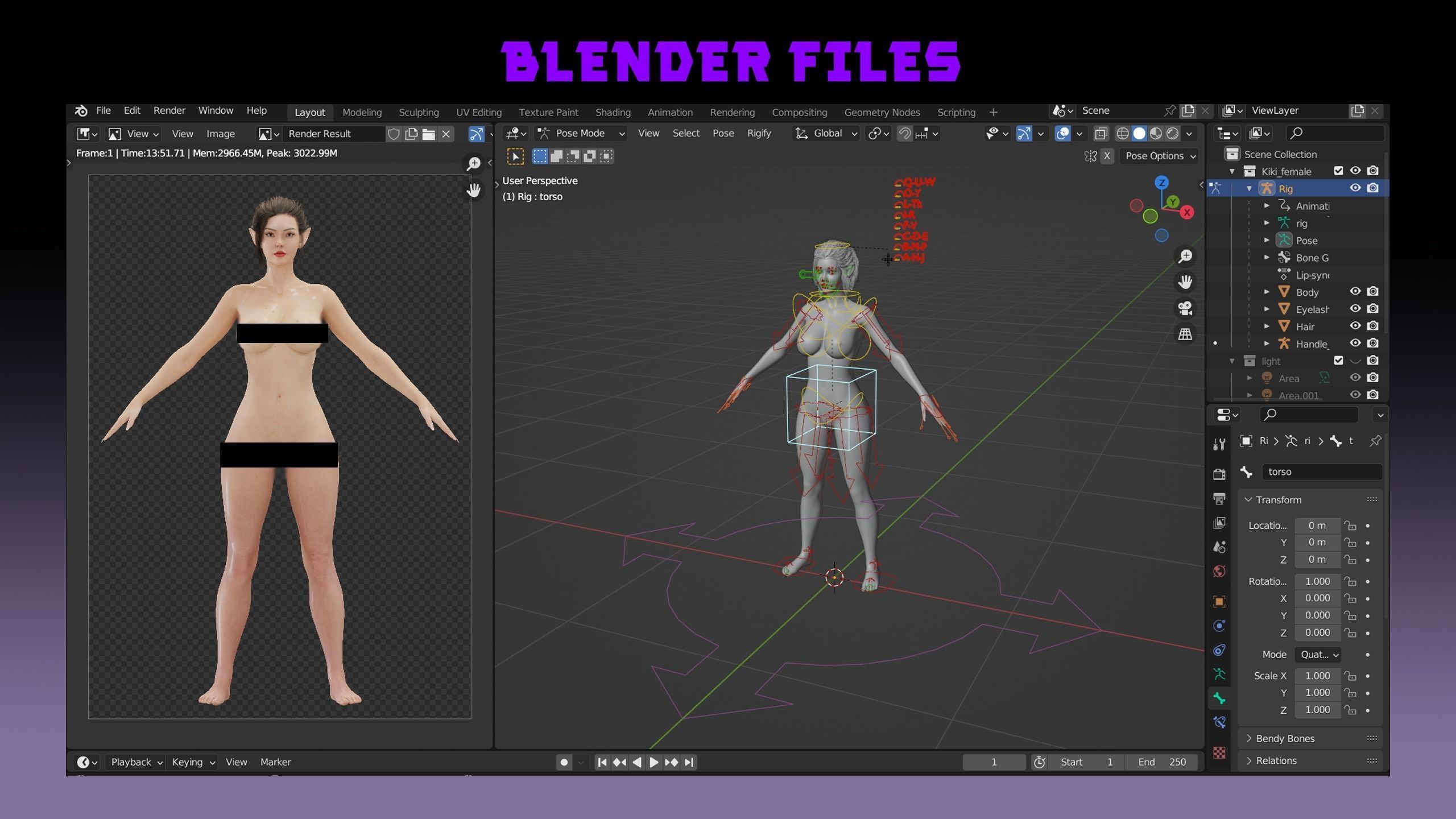Click the Blender logo menu icon
The width and height of the screenshot is (1456, 819).
pos(81,110)
